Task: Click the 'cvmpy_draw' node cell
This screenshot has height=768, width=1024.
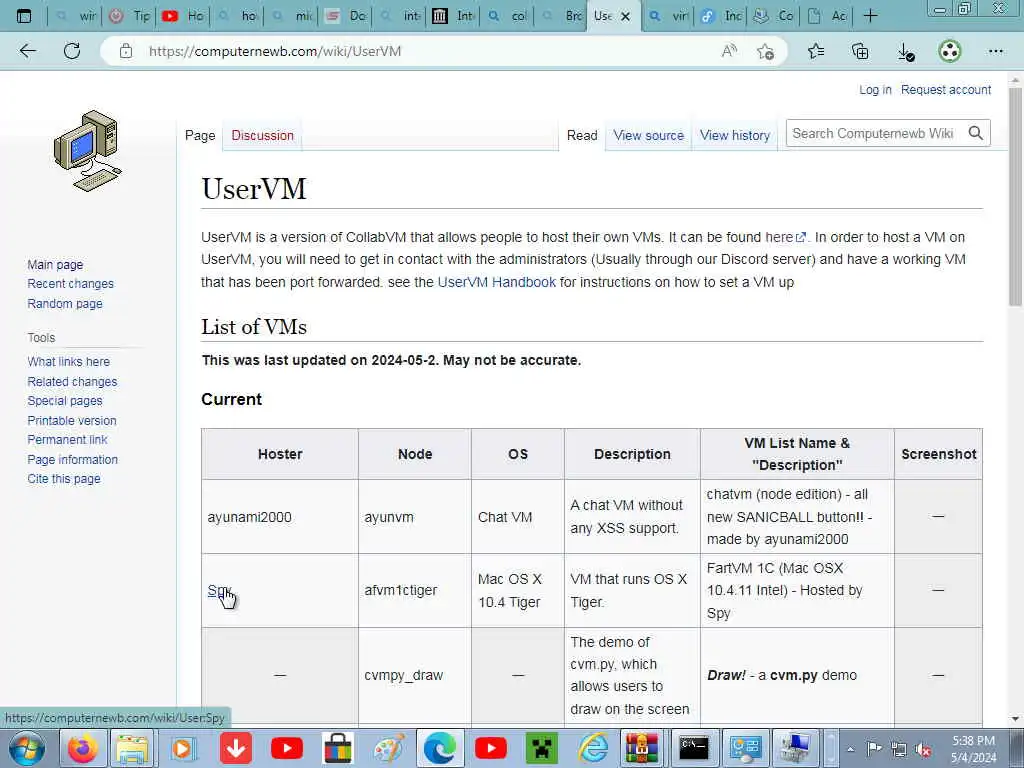Action: (415, 675)
